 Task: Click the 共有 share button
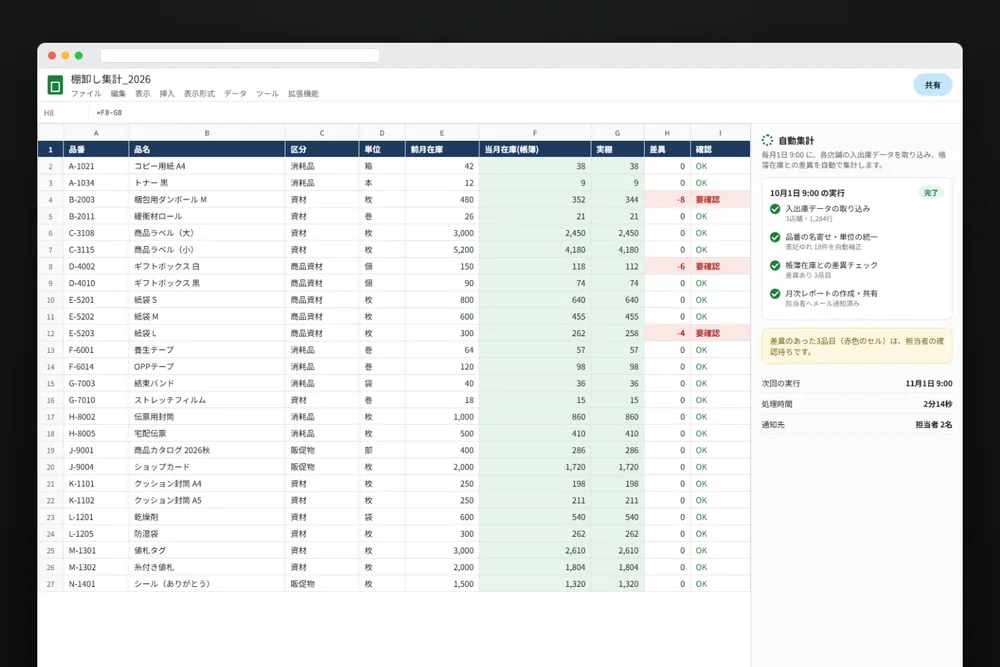tap(932, 85)
